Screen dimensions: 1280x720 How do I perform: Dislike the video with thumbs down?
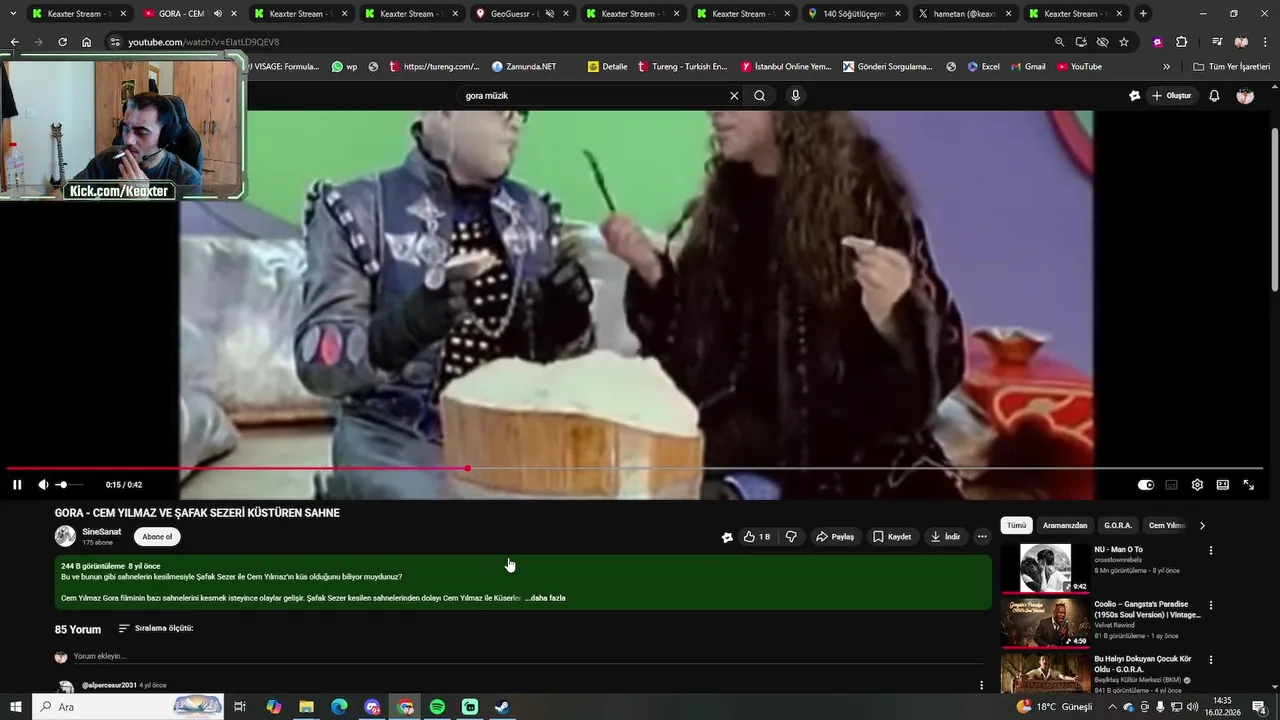pos(791,537)
